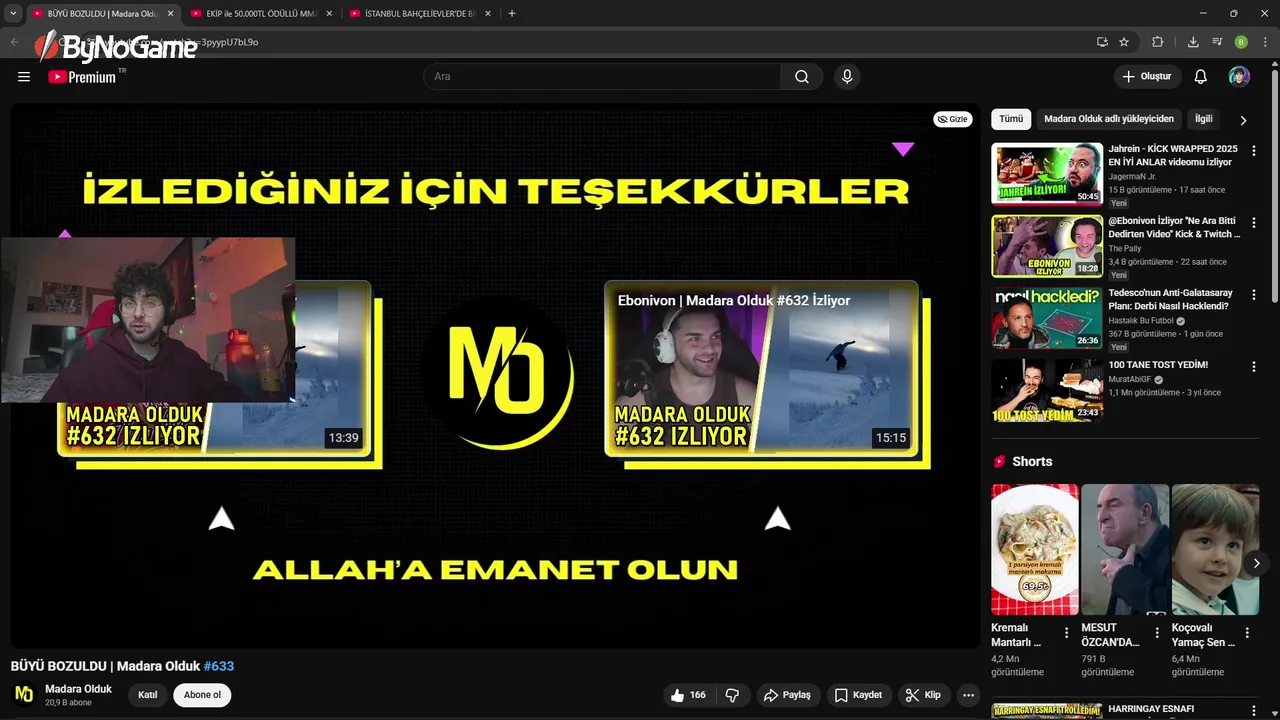Share the video with Paylaş
1280x720 pixels.
click(x=787, y=695)
